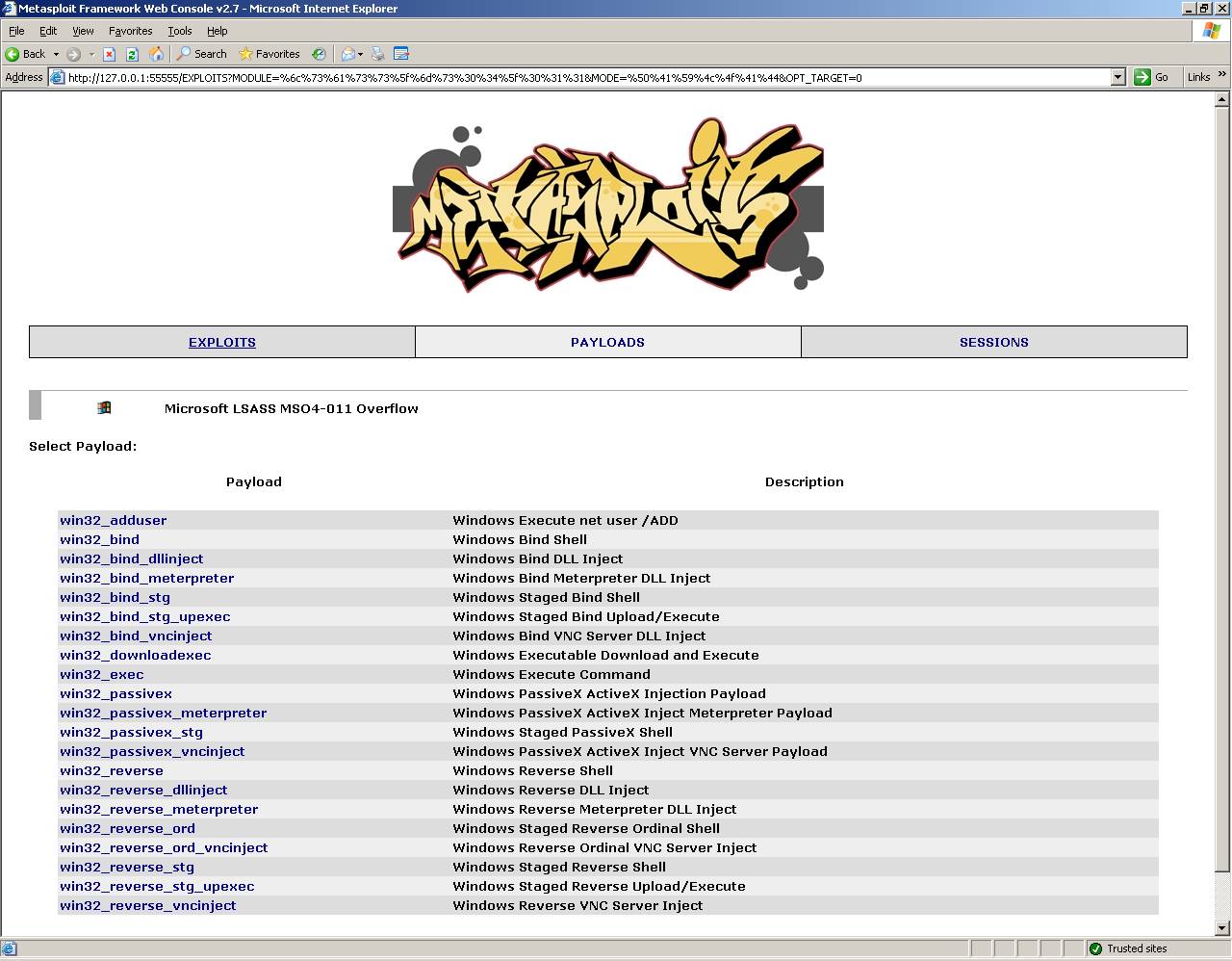Click the Print toolbar icon

point(378,54)
